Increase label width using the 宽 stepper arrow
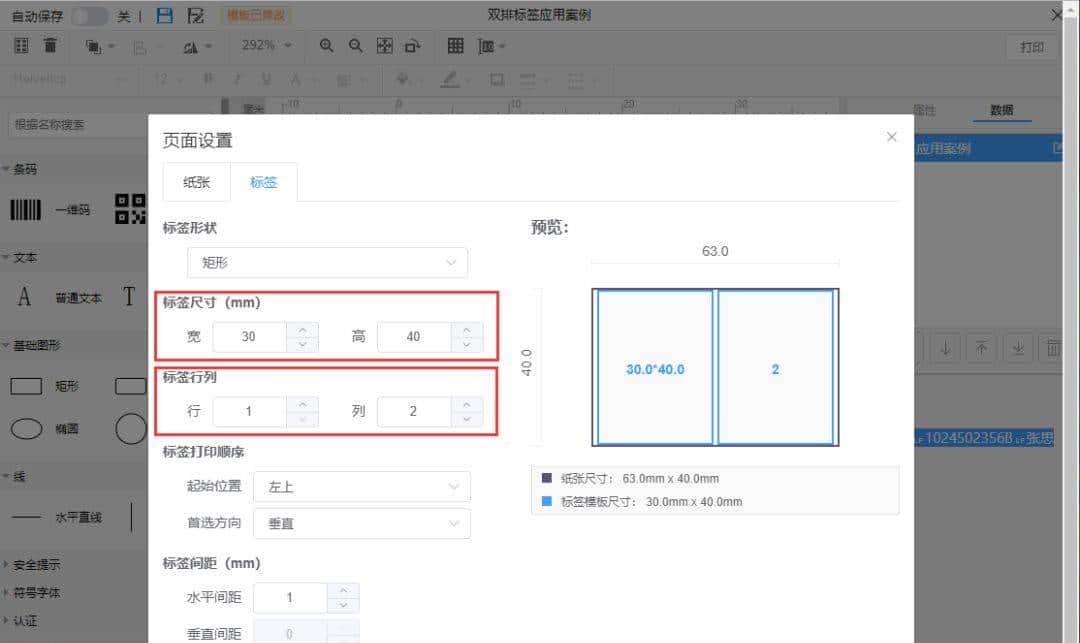The height and width of the screenshot is (643, 1080). pos(301,331)
